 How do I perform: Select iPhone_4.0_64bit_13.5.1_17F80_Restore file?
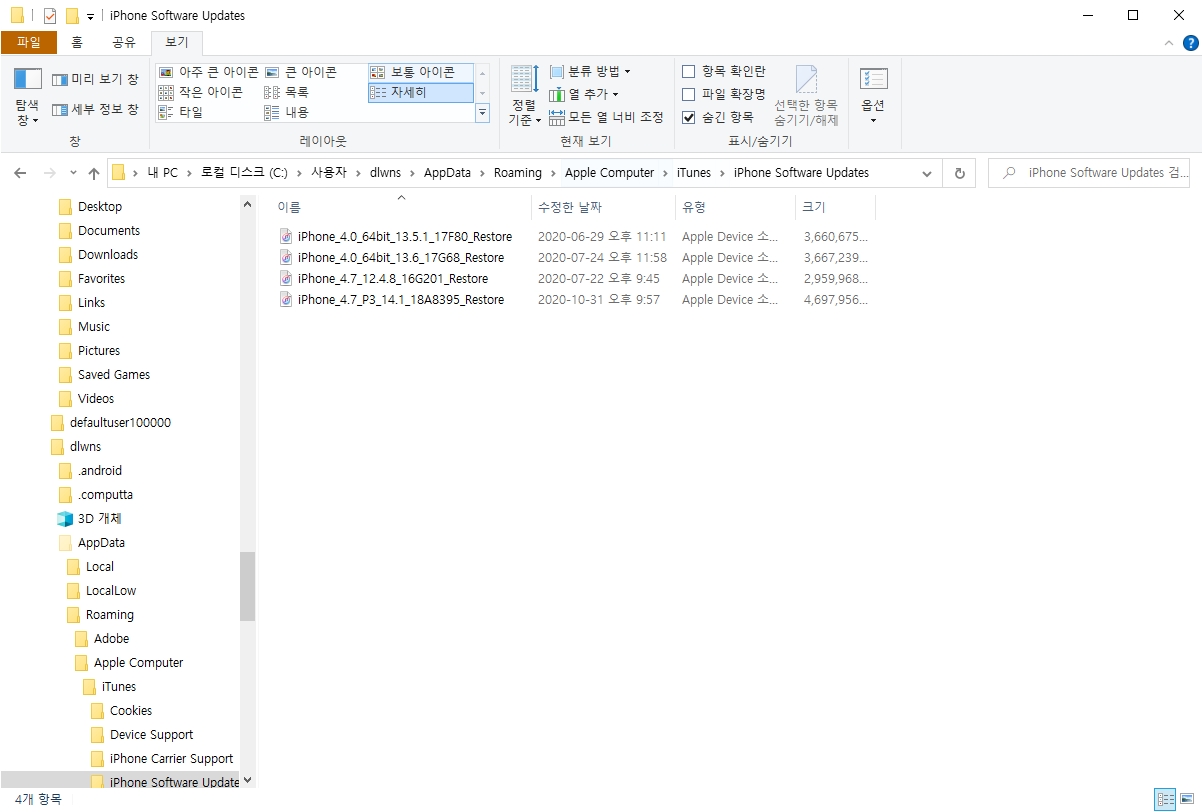pos(404,237)
